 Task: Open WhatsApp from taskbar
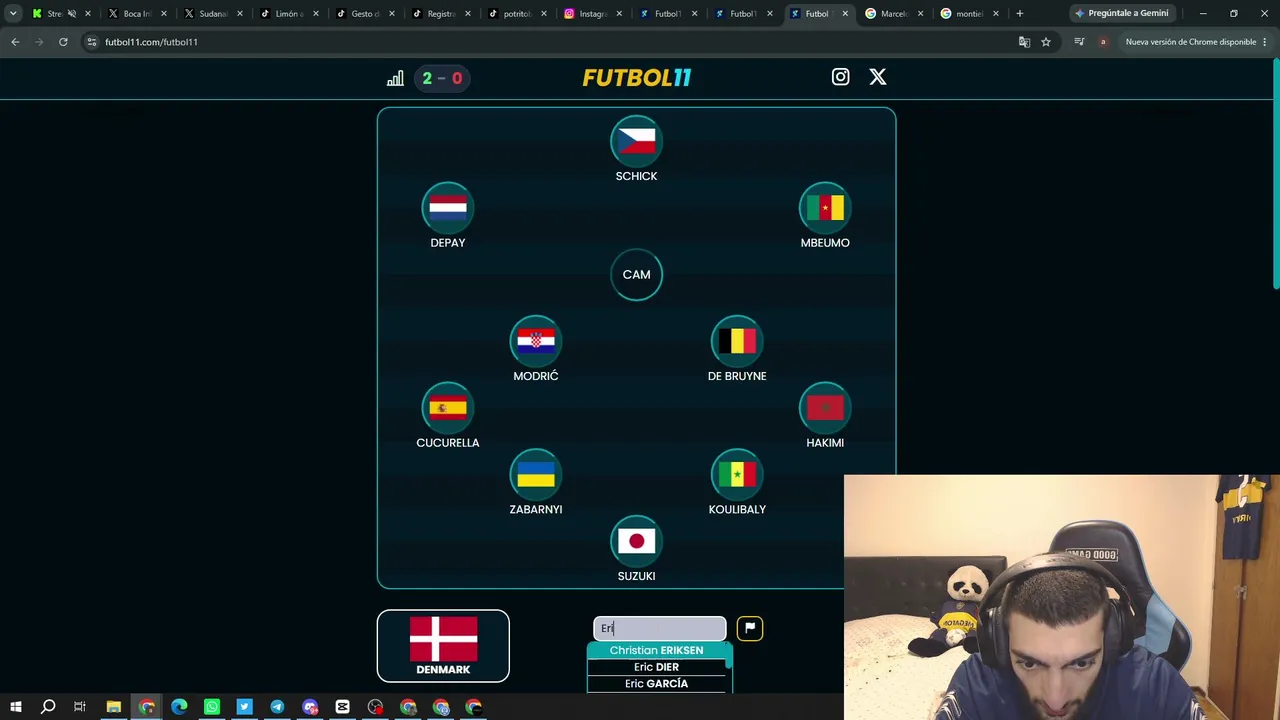(x=212, y=707)
